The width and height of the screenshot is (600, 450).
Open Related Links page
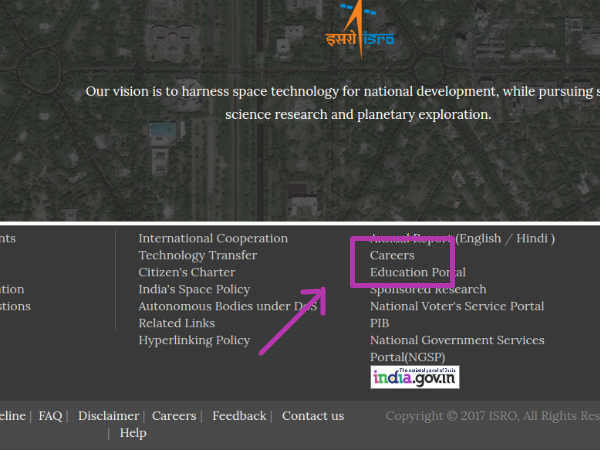coord(177,323)
